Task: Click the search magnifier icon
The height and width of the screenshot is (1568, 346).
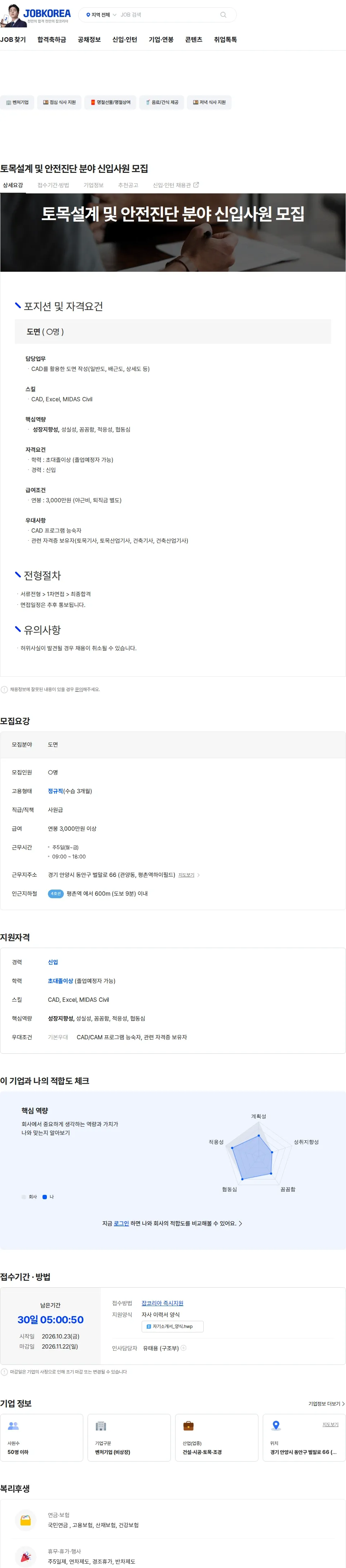Action: coord(223,14)
